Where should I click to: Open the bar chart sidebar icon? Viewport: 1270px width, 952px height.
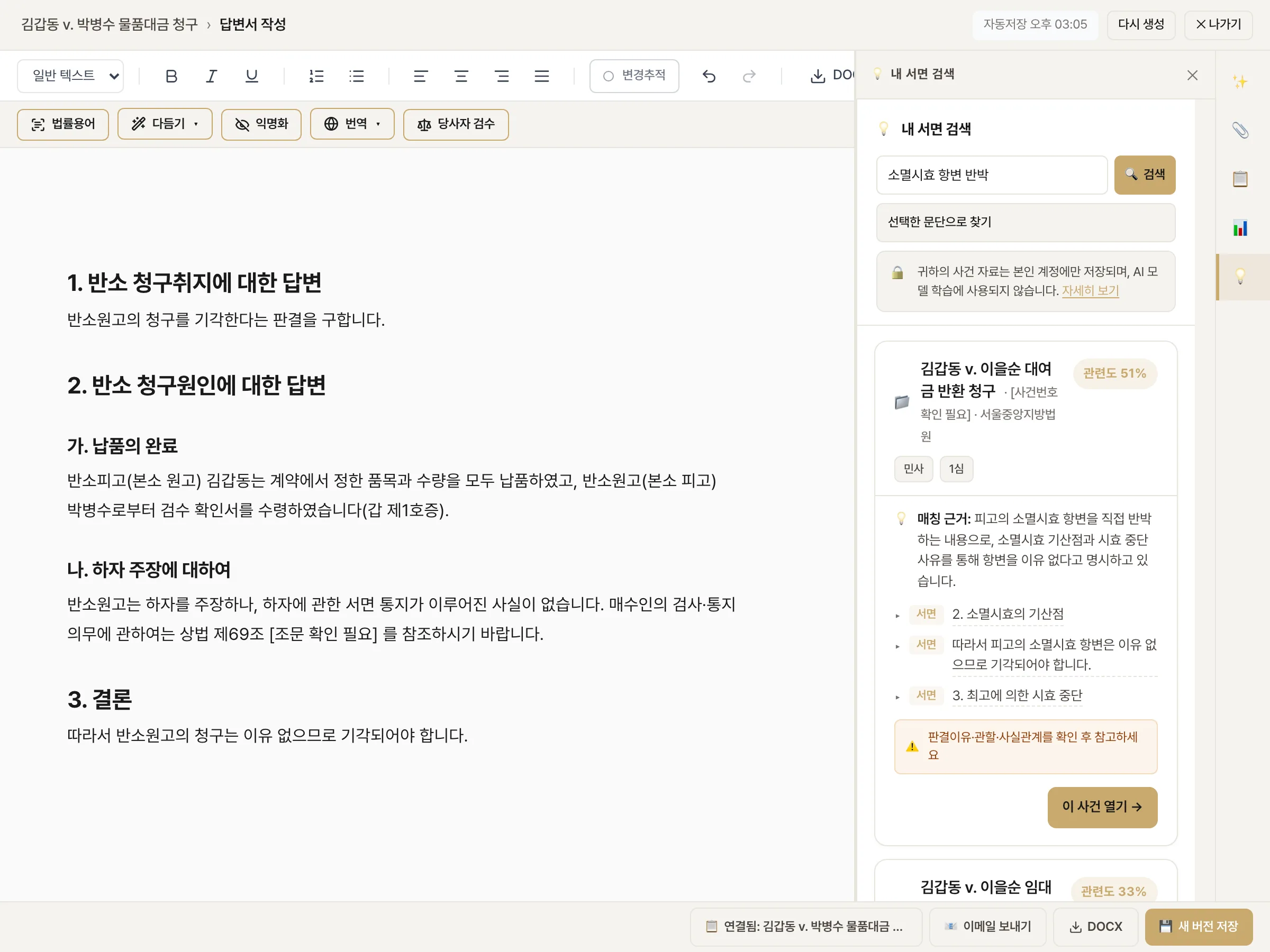tap(1240, 228)
